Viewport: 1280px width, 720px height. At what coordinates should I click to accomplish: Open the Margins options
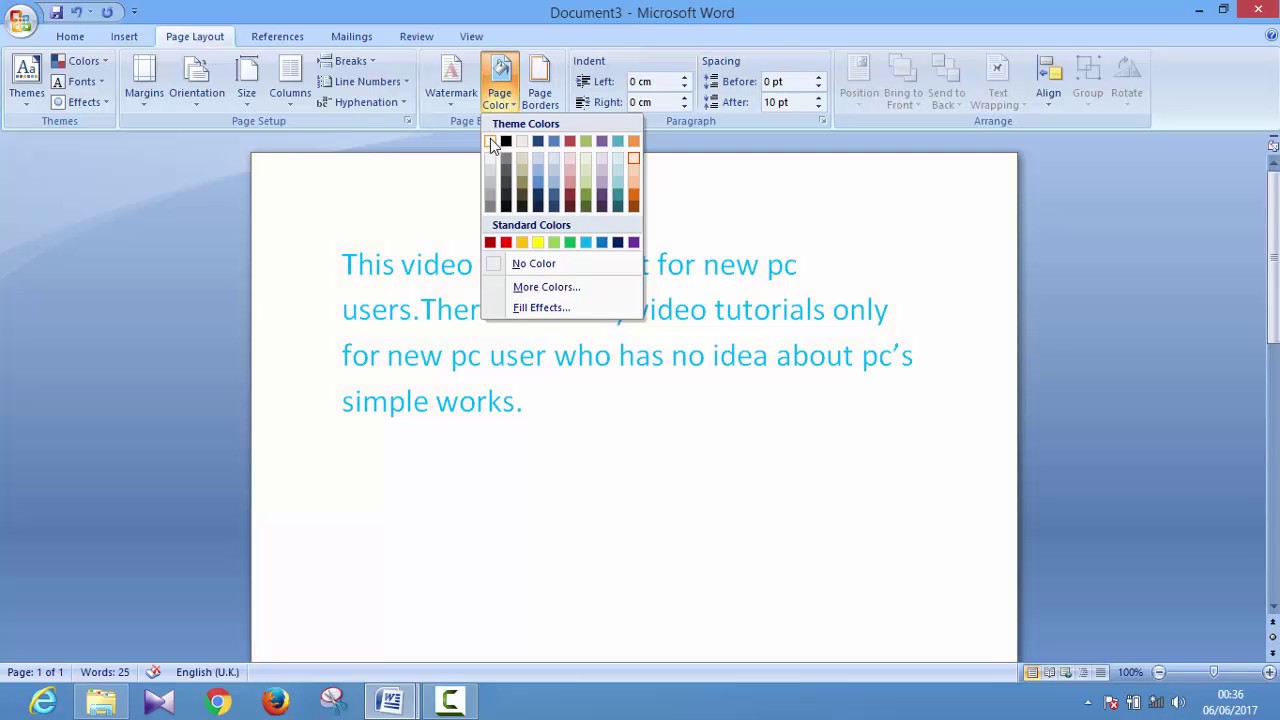[144, 82]
